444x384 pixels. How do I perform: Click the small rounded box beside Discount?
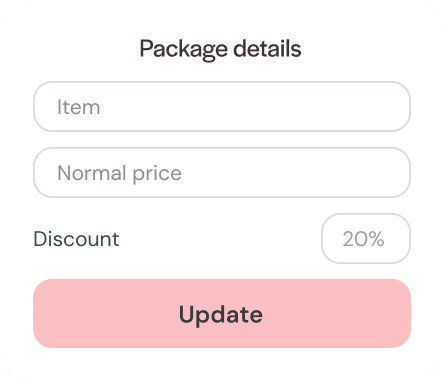366,239
